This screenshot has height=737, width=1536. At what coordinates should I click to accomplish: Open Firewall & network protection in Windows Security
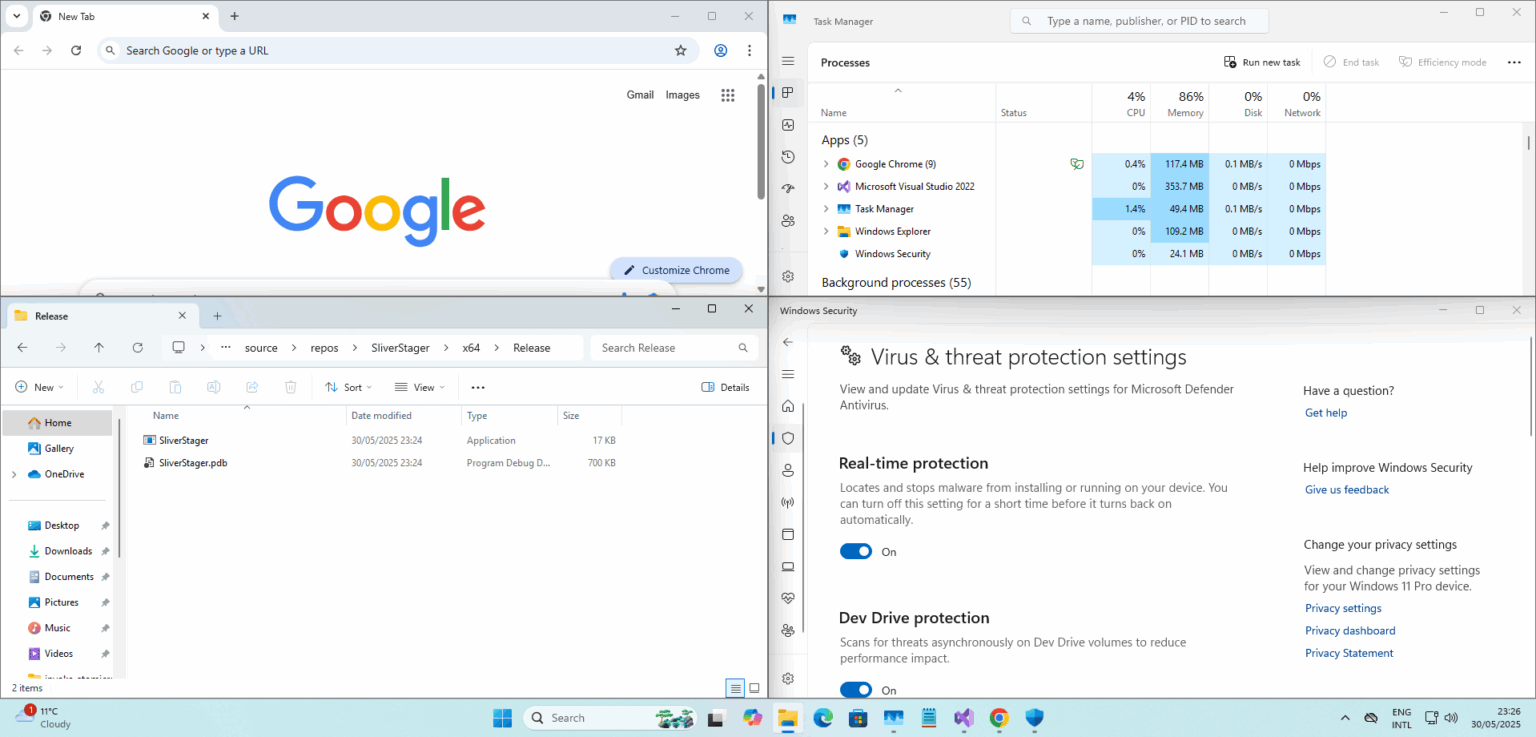(x=788, y=502)
